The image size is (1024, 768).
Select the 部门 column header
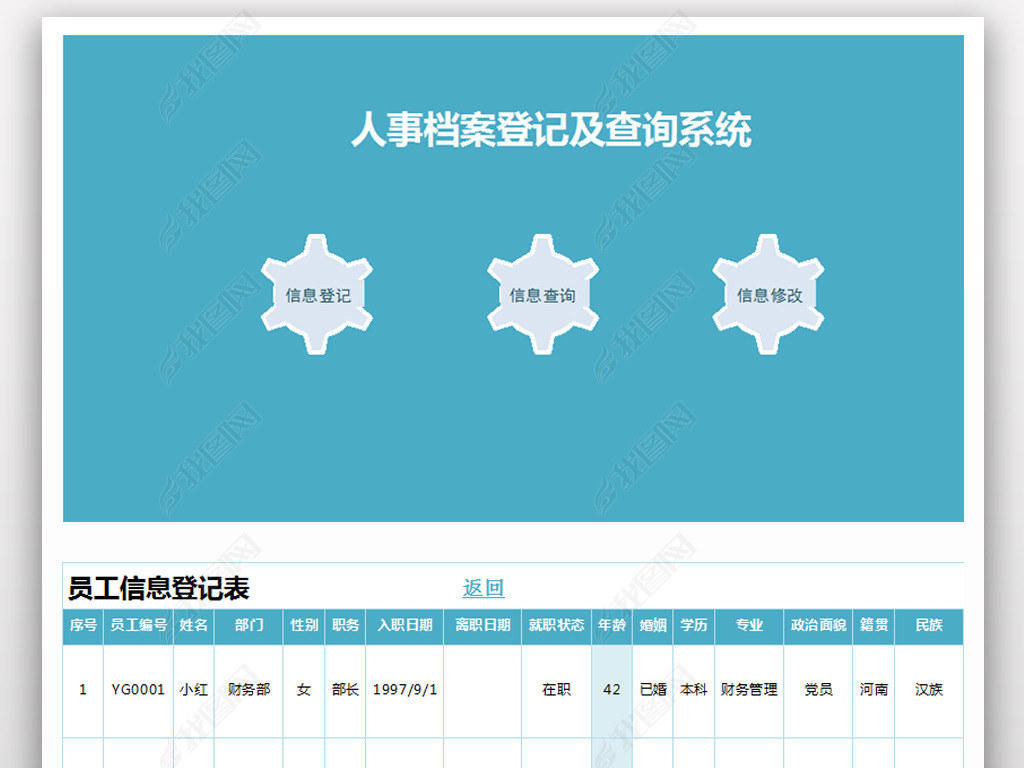tap(249, 625)
